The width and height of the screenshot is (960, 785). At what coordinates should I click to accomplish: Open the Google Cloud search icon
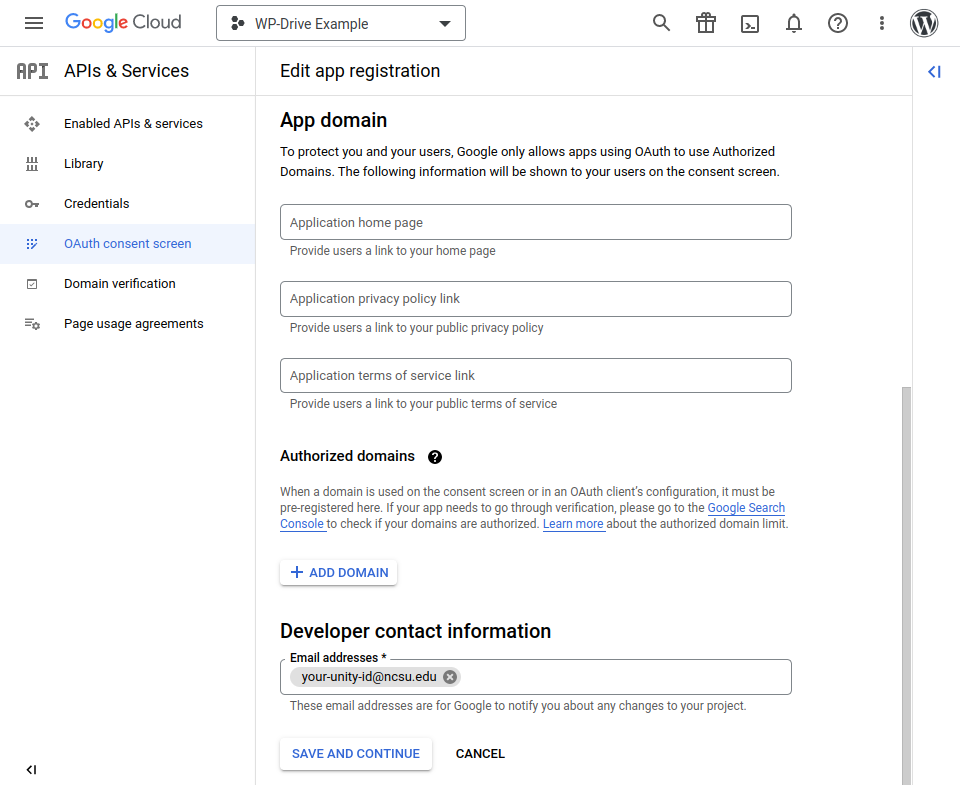tap(661, 22)
